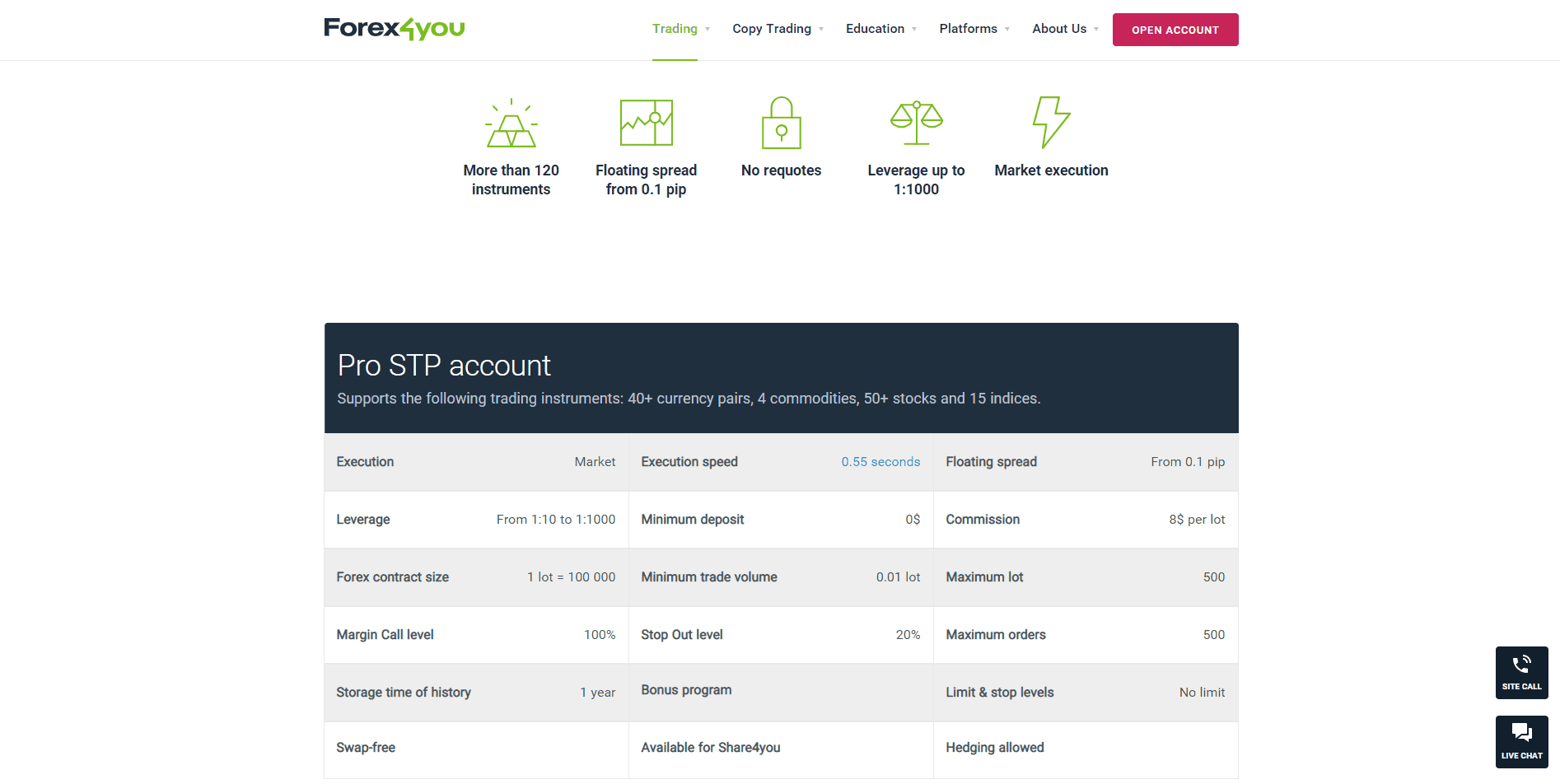Screen dimensions: 1560x784
Task: Click the Leverage up to 1:1000 label
Action: [916, 179]
